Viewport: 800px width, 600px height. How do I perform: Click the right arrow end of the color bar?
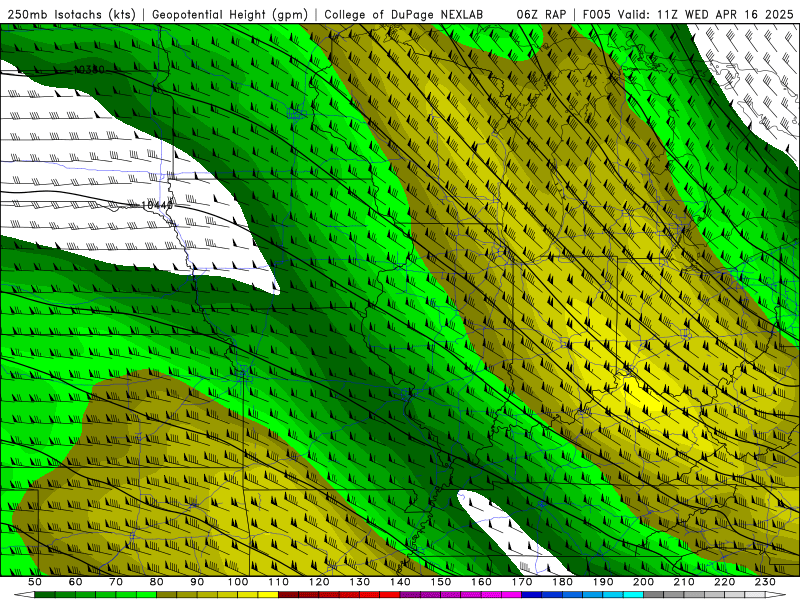776,595
